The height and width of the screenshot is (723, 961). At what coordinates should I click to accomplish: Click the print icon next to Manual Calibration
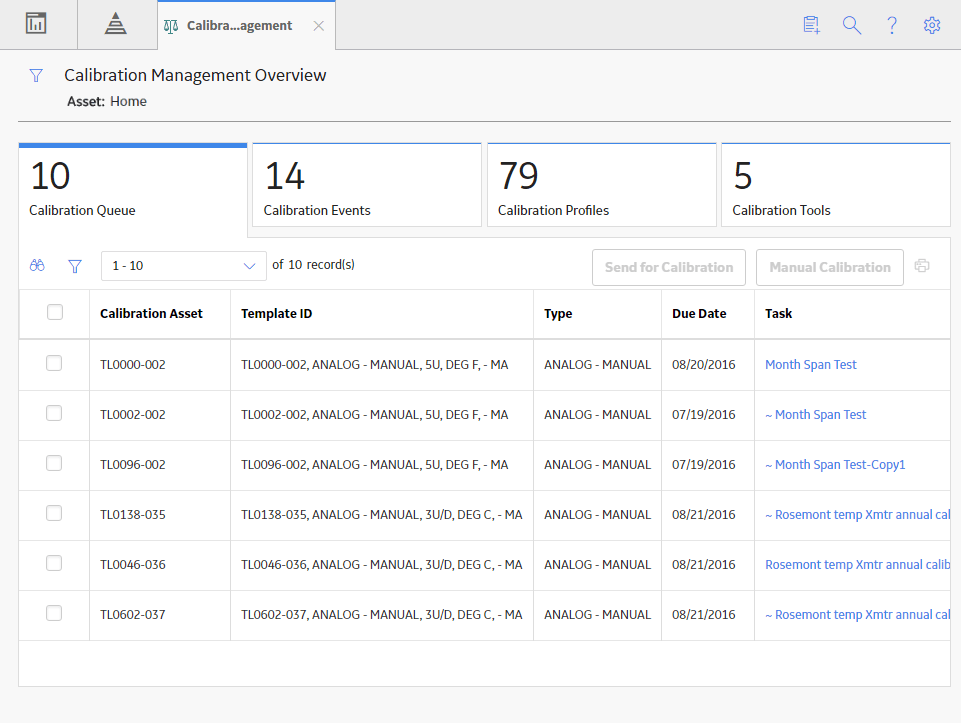[x=922, y=265]
